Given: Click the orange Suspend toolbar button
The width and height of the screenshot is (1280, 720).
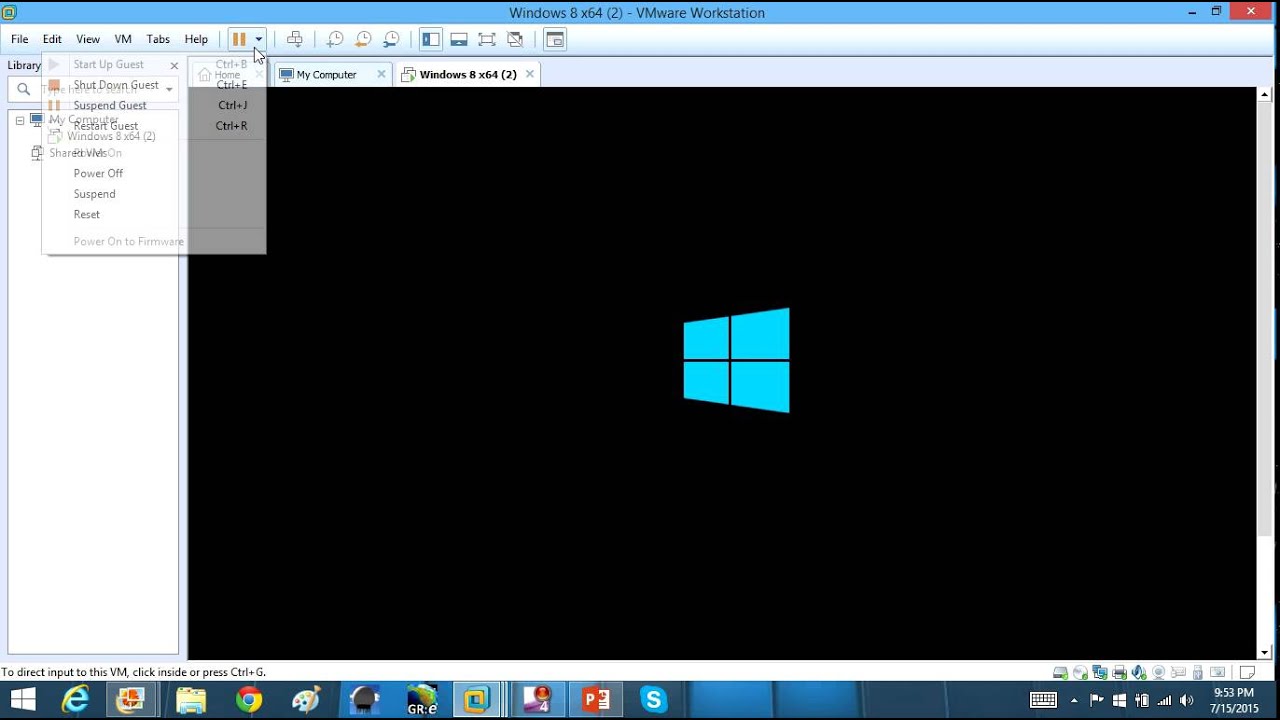Looking at the screenshot, I should point(239,39).
